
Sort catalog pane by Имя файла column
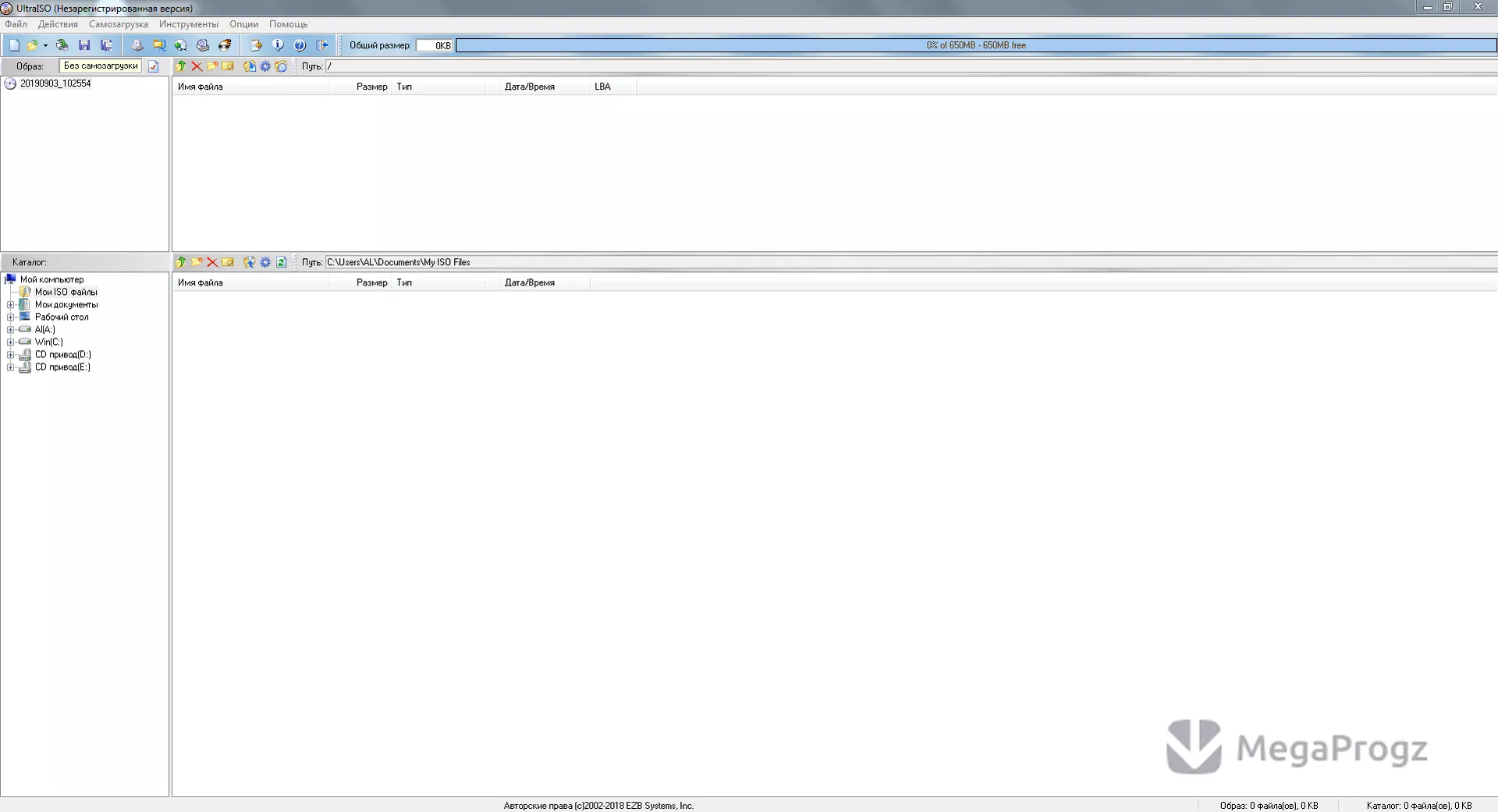[x=250, y=282]
